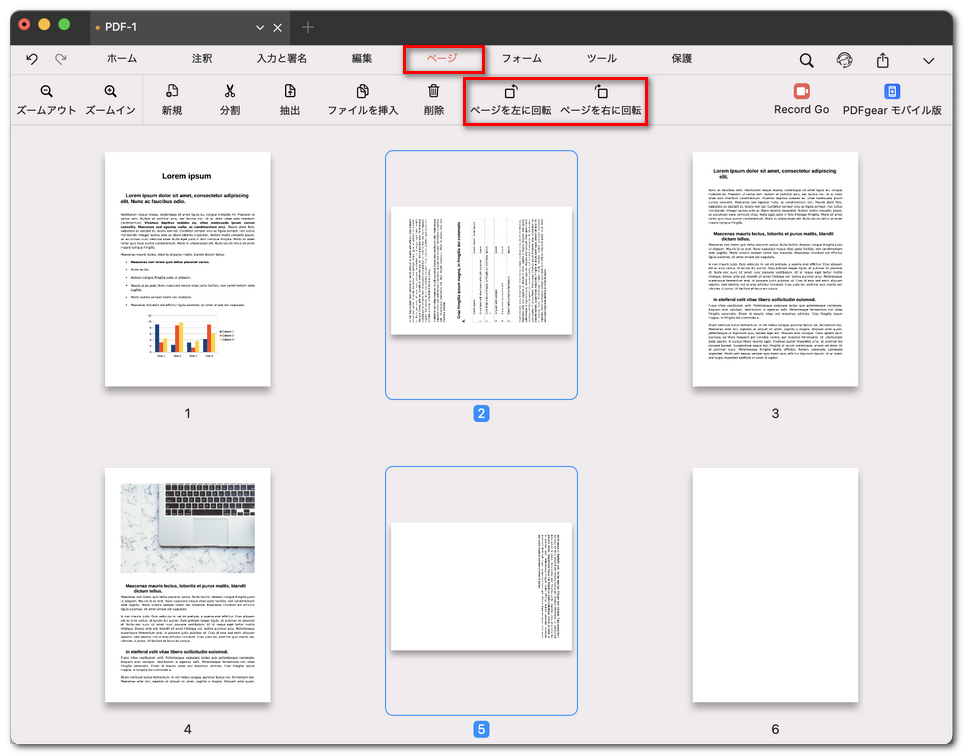Select the Split (分割) scissors tool
This screenshot has width=964, height=755.
(230, 92)
